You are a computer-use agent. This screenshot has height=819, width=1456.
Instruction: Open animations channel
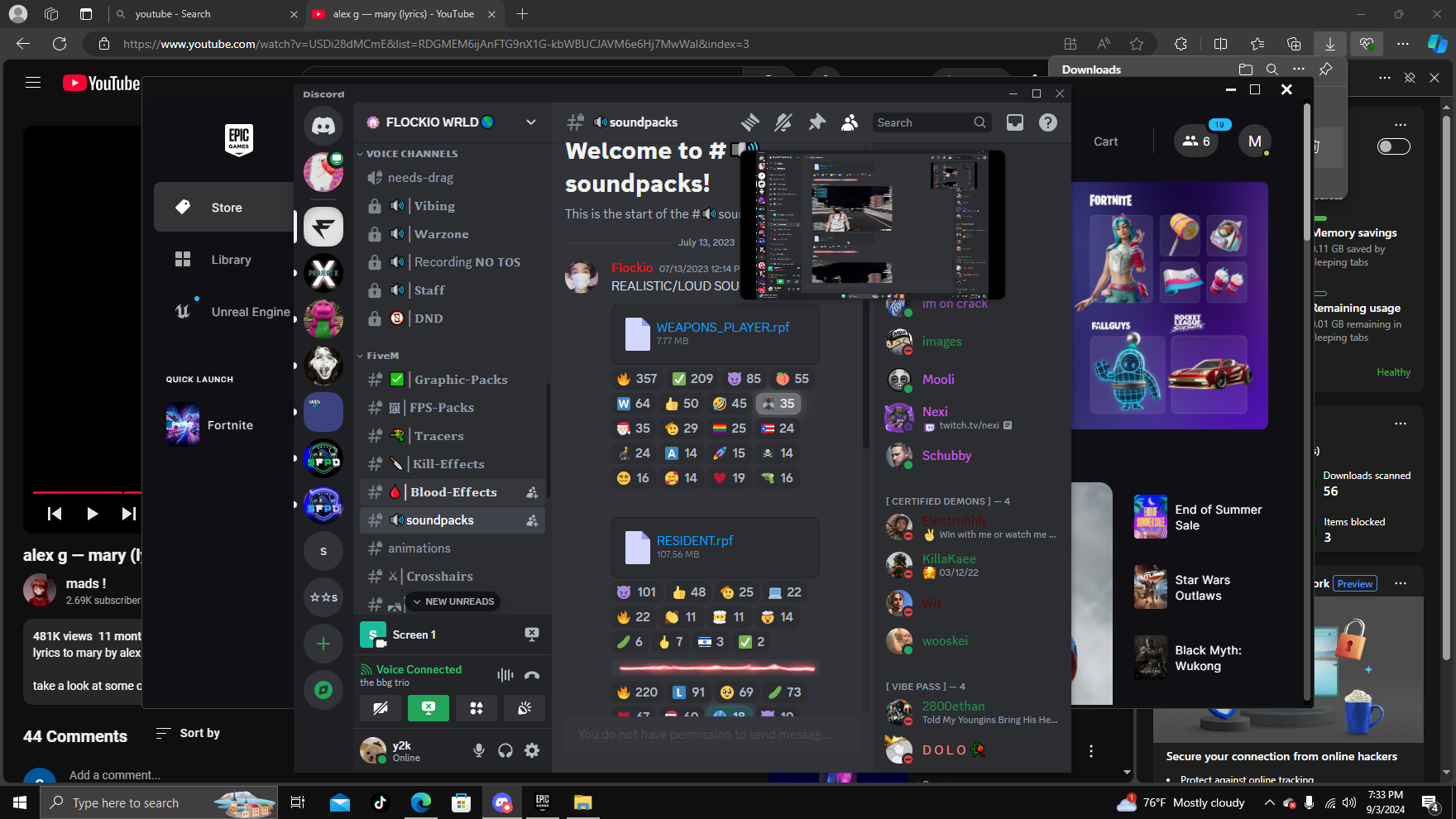tap(453, 548)
